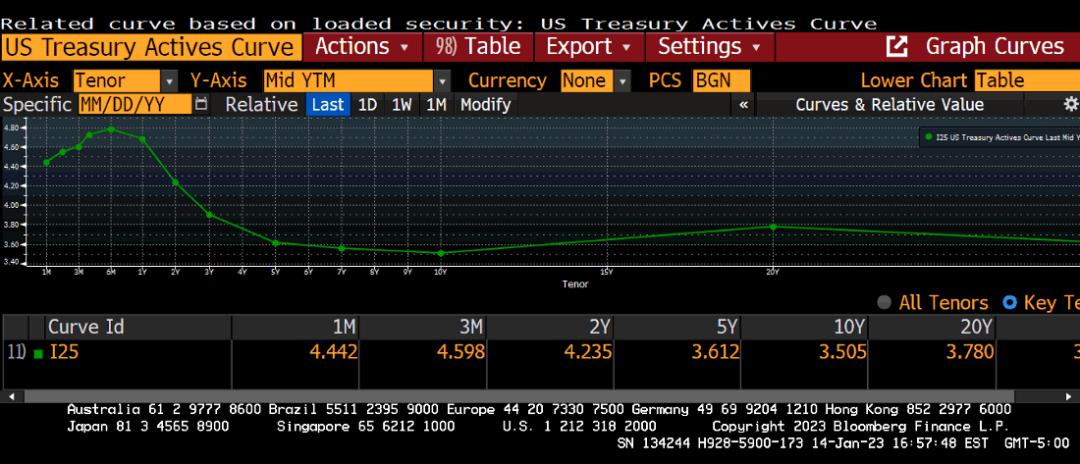
Task: Toggle the Last relative option
Action: (x=327, y=104)
